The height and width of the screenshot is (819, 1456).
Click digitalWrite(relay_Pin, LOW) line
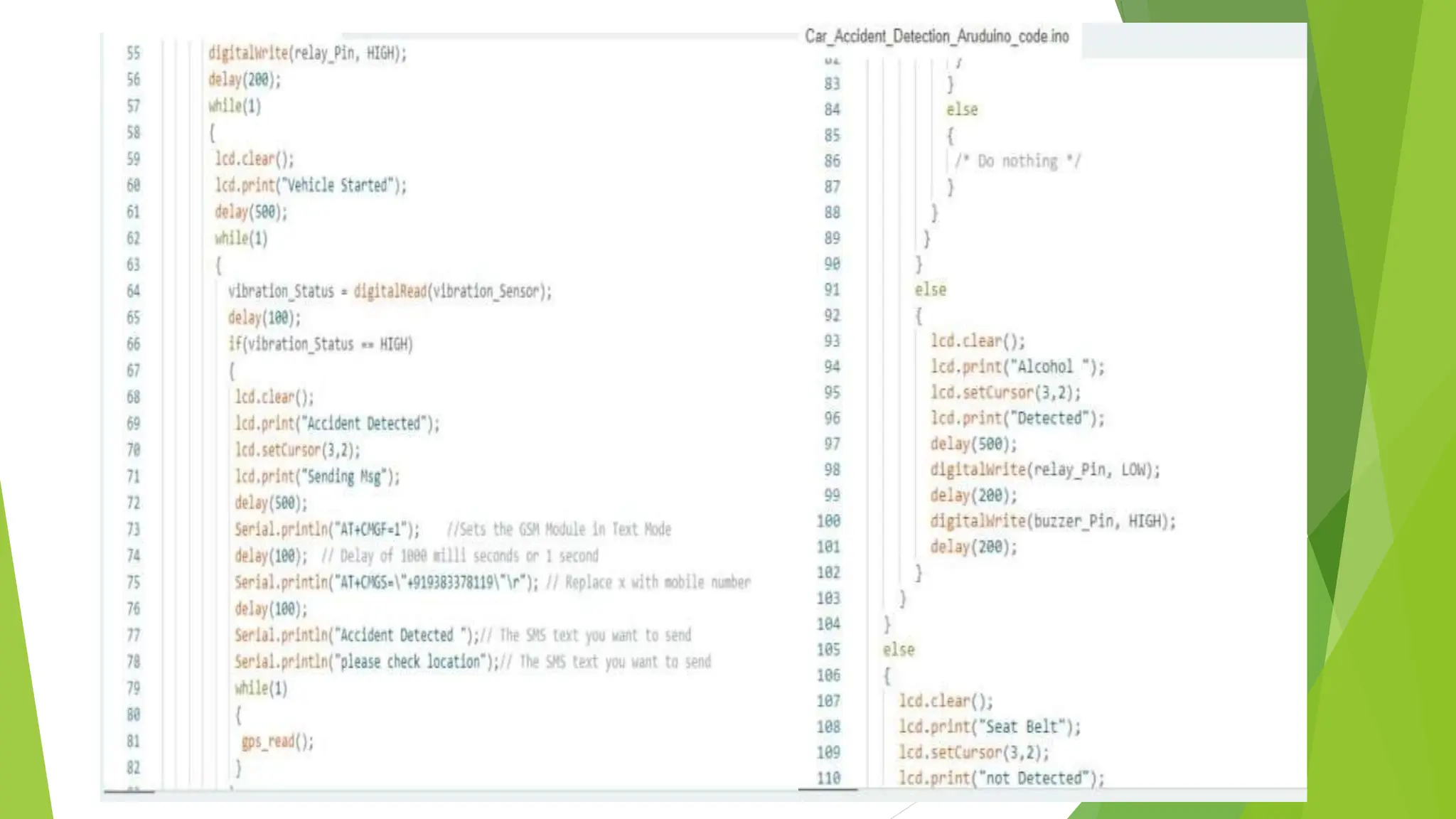(x=1044, y=470)
